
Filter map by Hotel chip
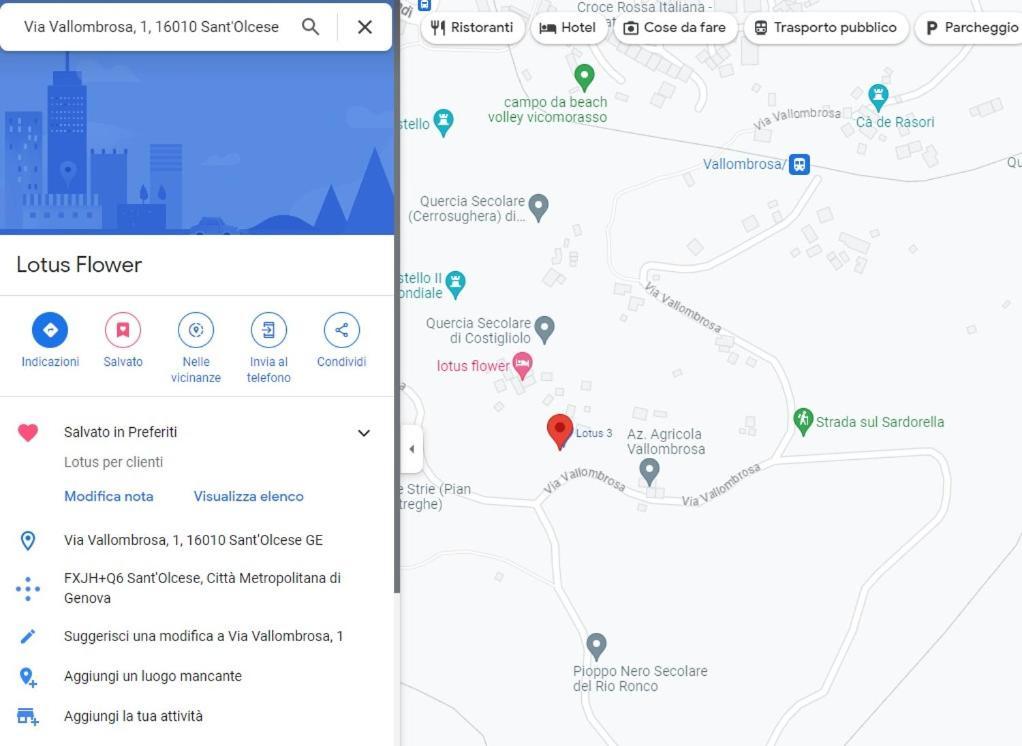pyautogui.click(x=568, y=28)
